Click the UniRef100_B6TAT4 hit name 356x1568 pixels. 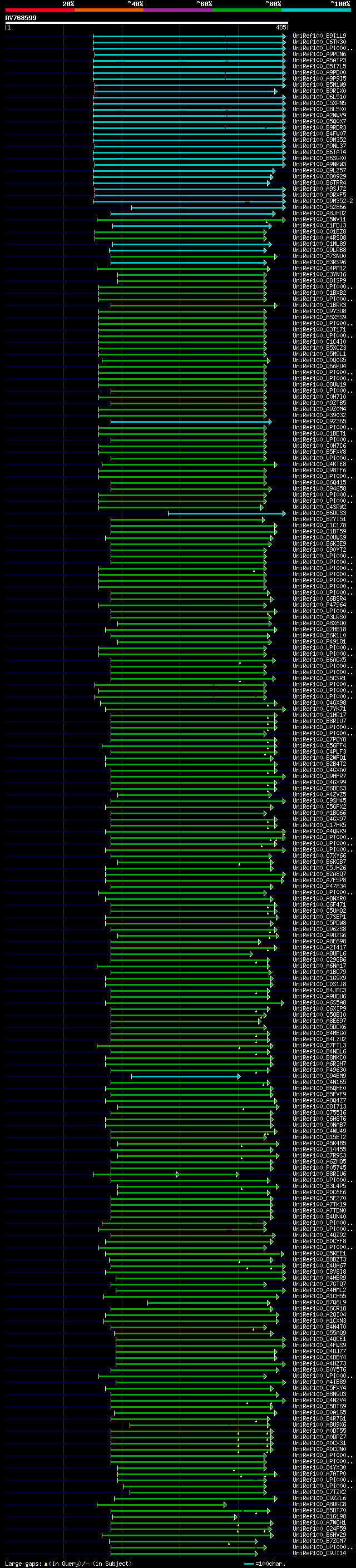point(319,152)
